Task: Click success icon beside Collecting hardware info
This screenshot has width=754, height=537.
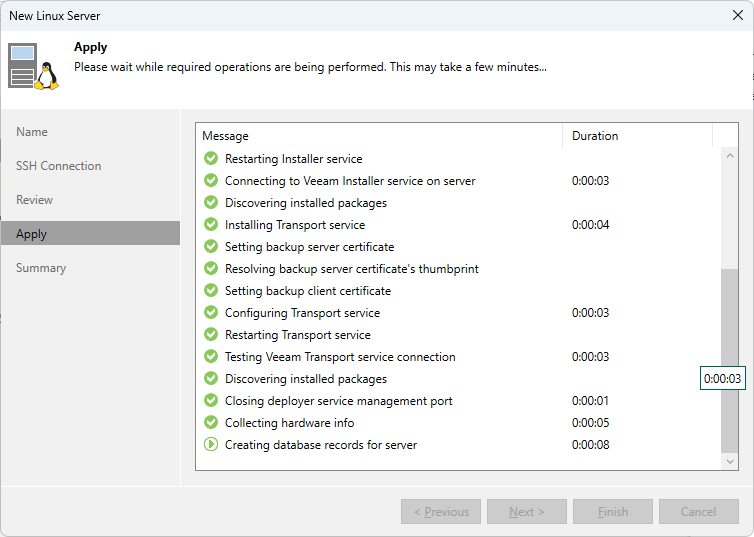Action: pyautogui.click(x=211, y=423)
